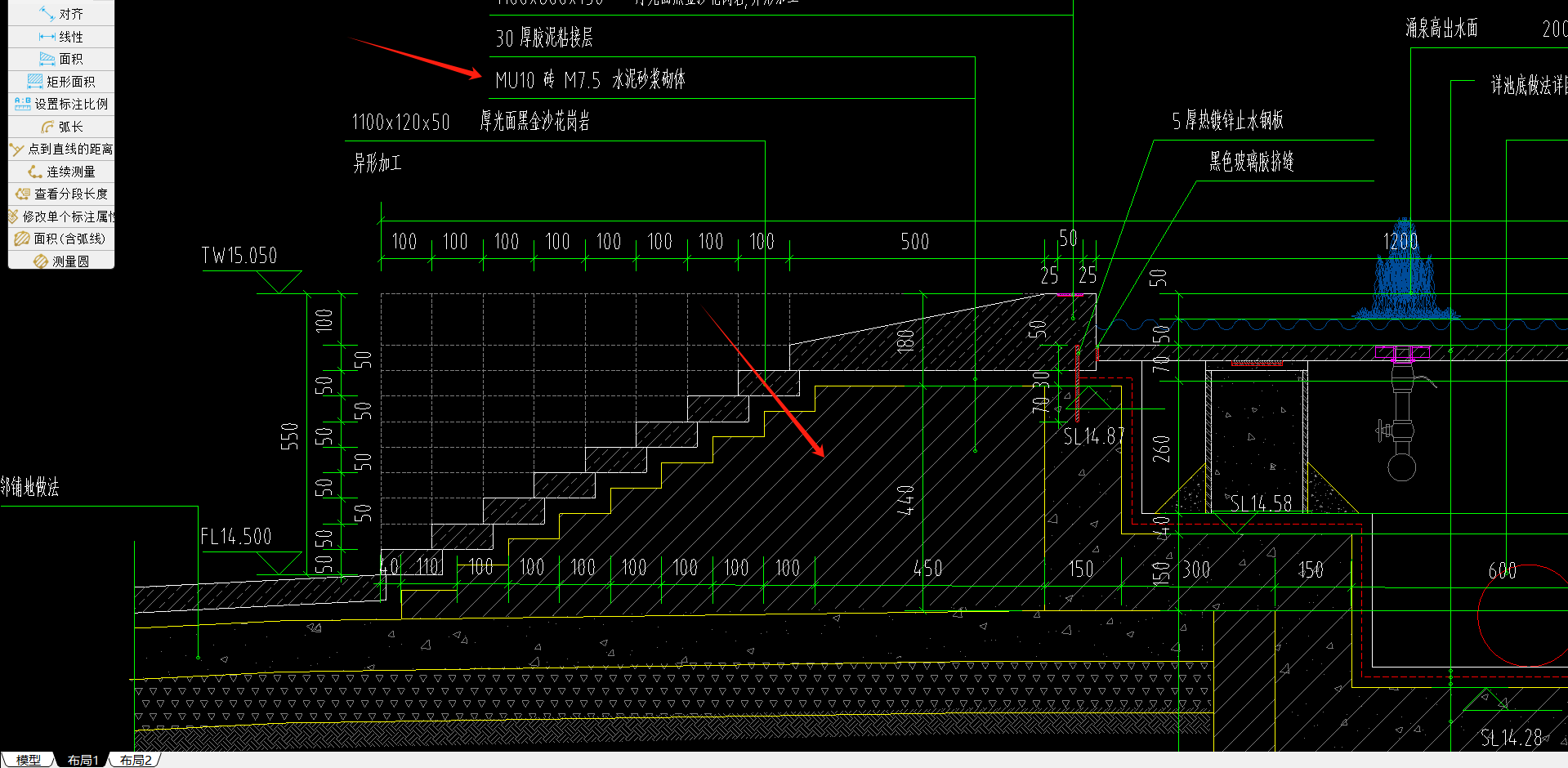This screenshot has height=768, width=1568.
Task: Select the 涌泉高出水面 label
Action: tap(1441, 29)
